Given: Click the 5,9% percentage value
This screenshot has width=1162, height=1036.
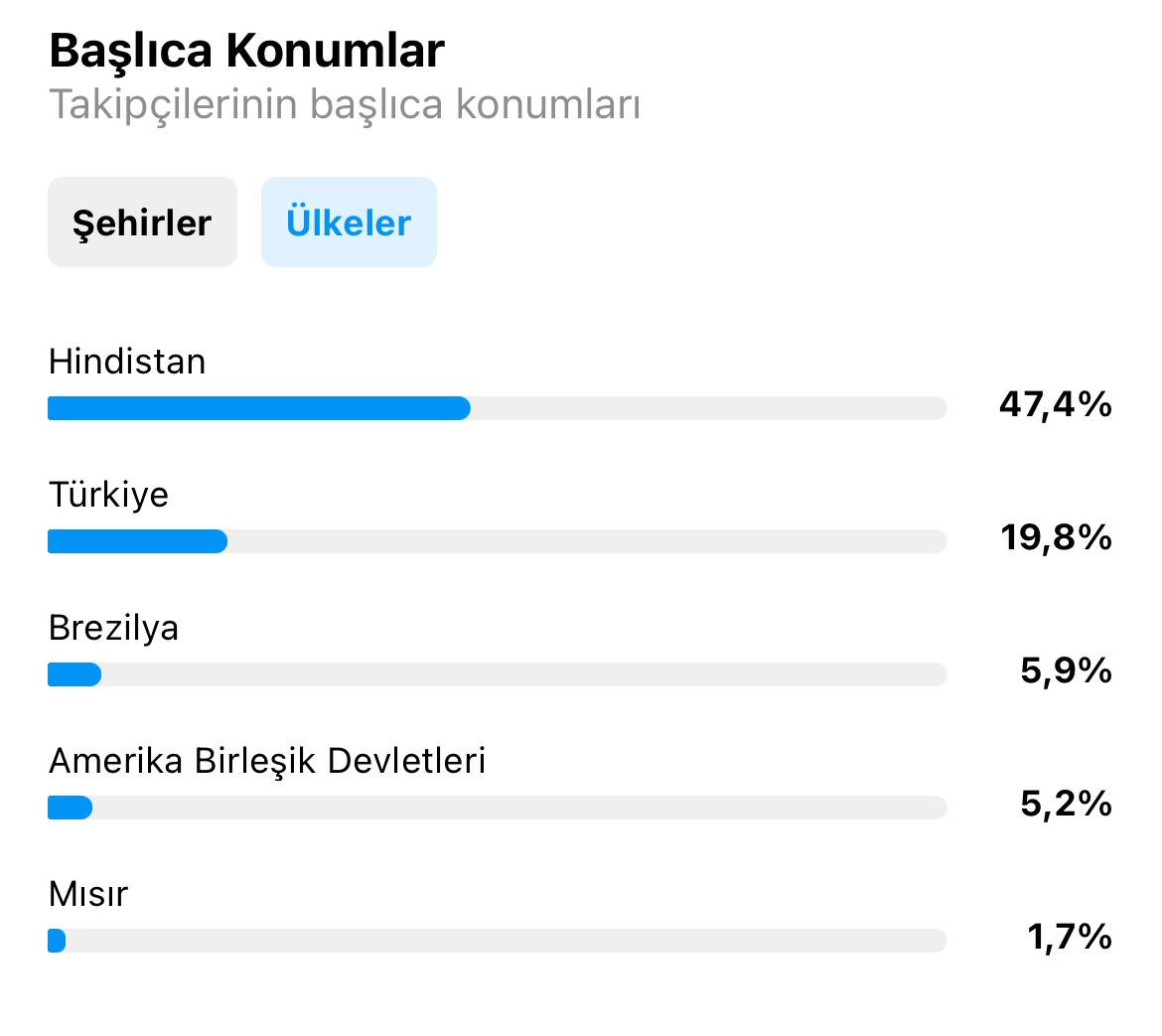Looking at the screenshot, I should 1067,670.
